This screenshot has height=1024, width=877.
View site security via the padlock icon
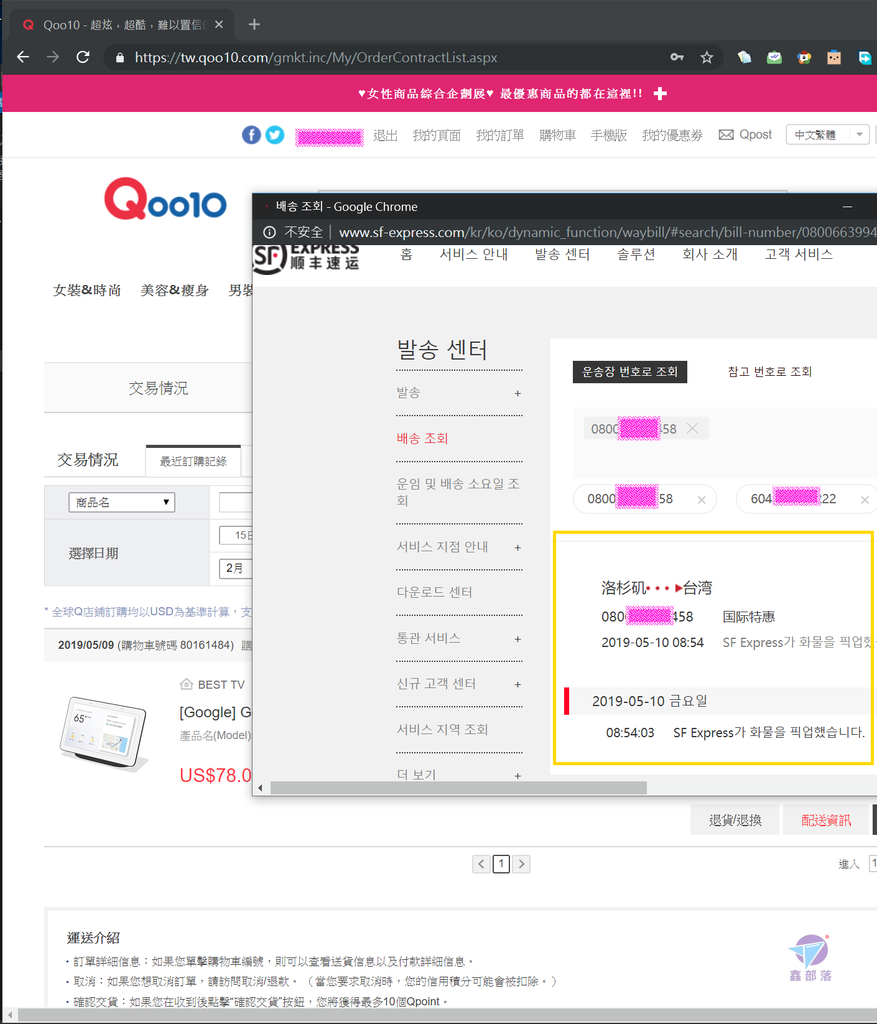tap(120, 58)
